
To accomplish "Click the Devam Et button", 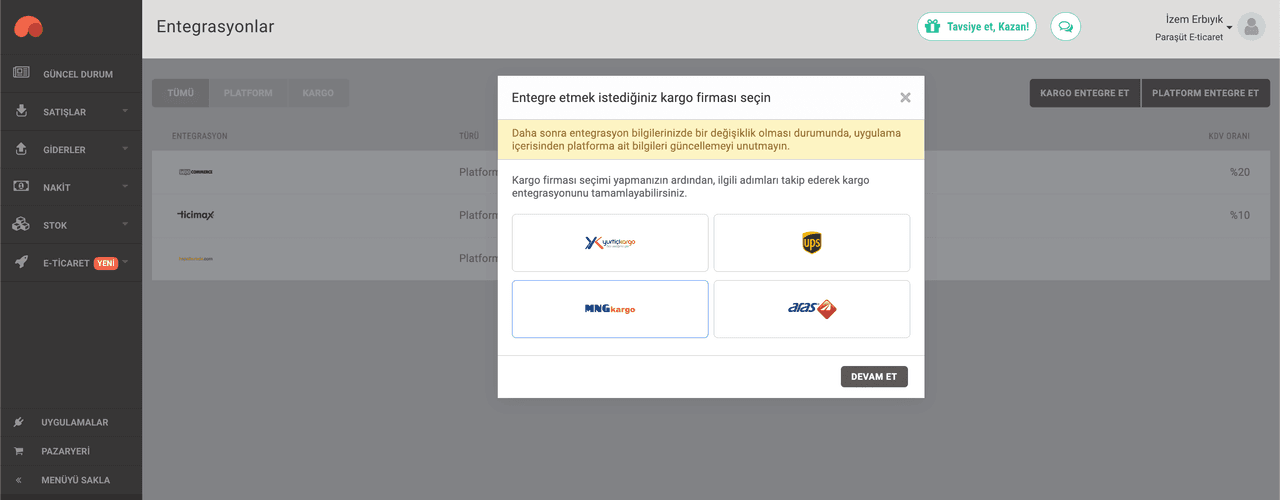I will point(874,377).
